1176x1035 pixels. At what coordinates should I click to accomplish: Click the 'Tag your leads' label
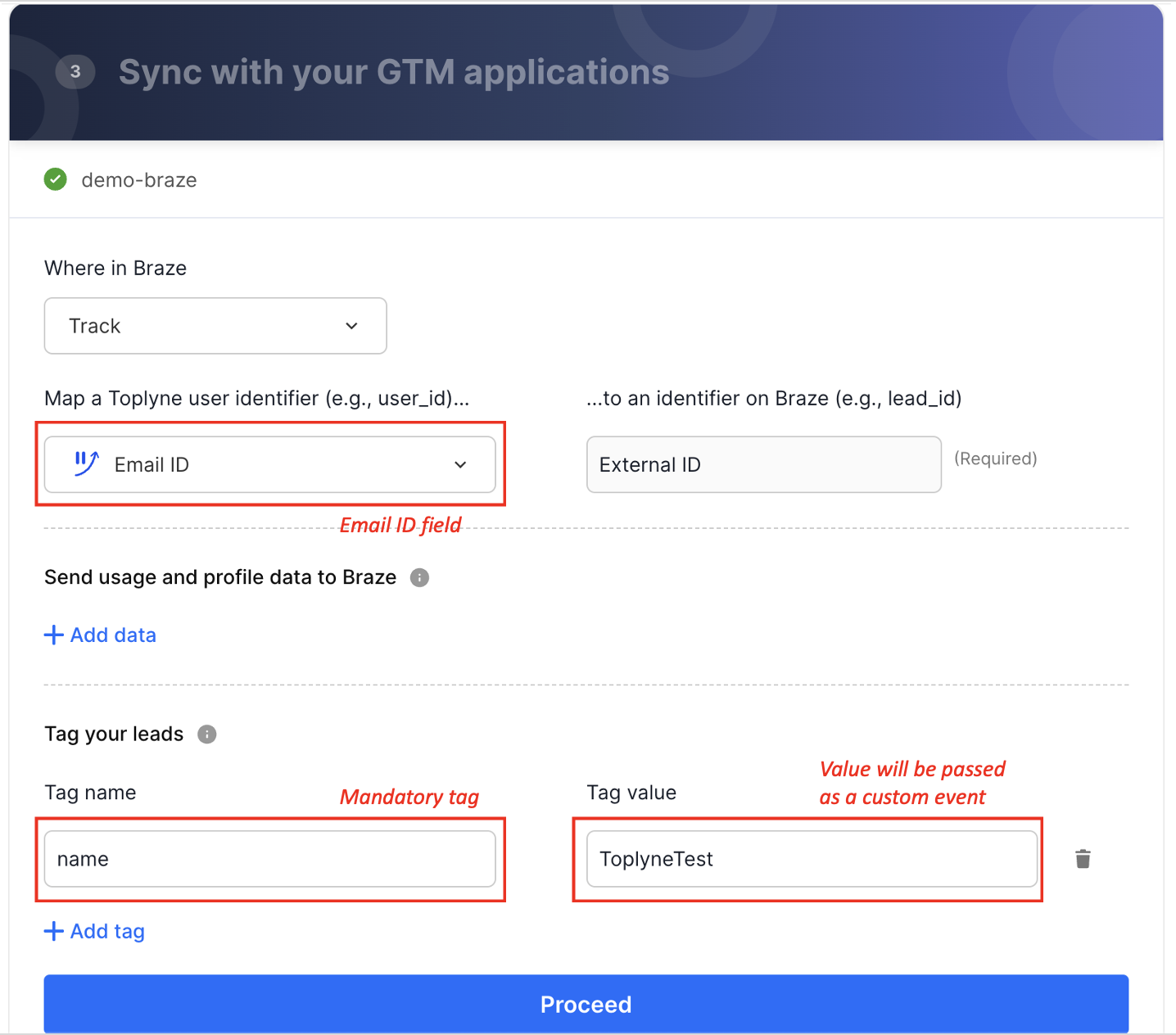click(114, 734)
